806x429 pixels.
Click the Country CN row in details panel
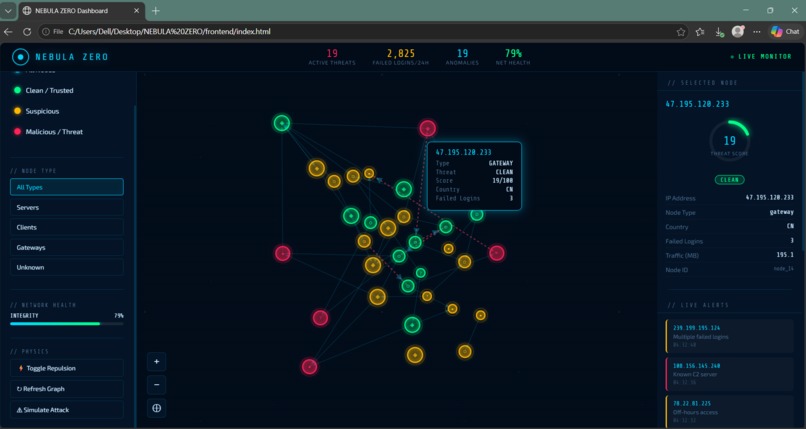[729, 227]
